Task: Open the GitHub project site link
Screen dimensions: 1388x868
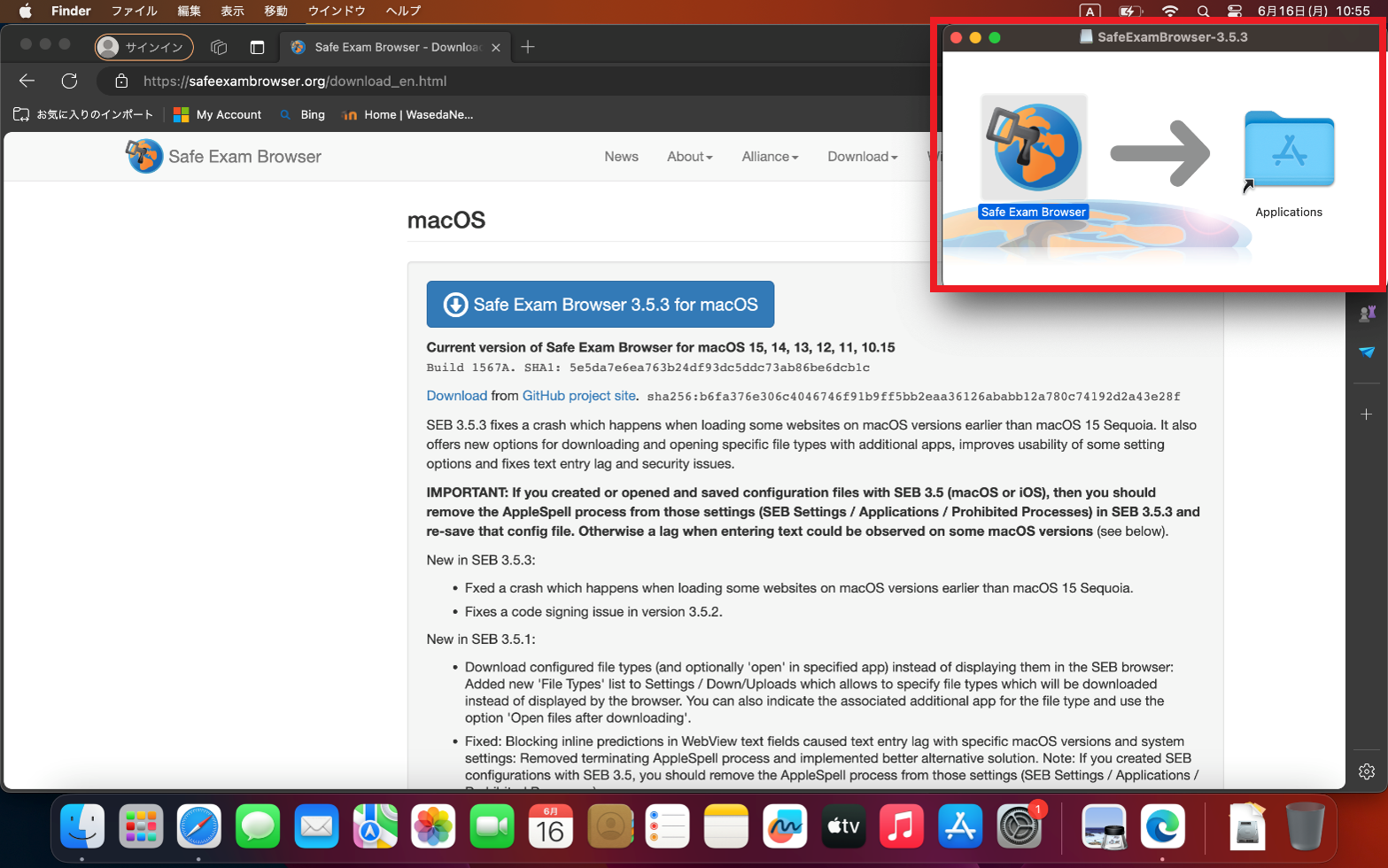Action: pos(579,396)
